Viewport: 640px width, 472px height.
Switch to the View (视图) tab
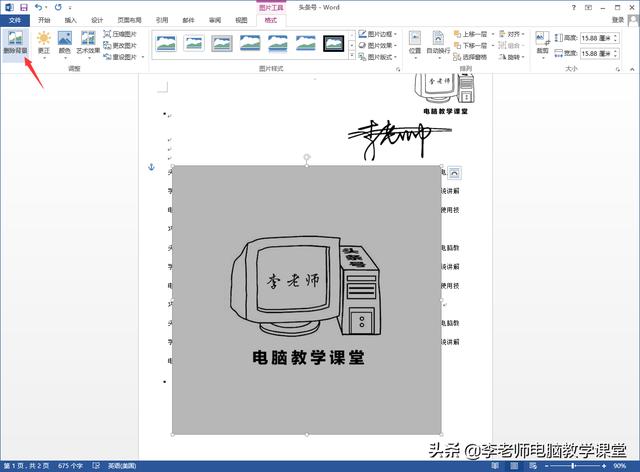(x=241, y=20)
